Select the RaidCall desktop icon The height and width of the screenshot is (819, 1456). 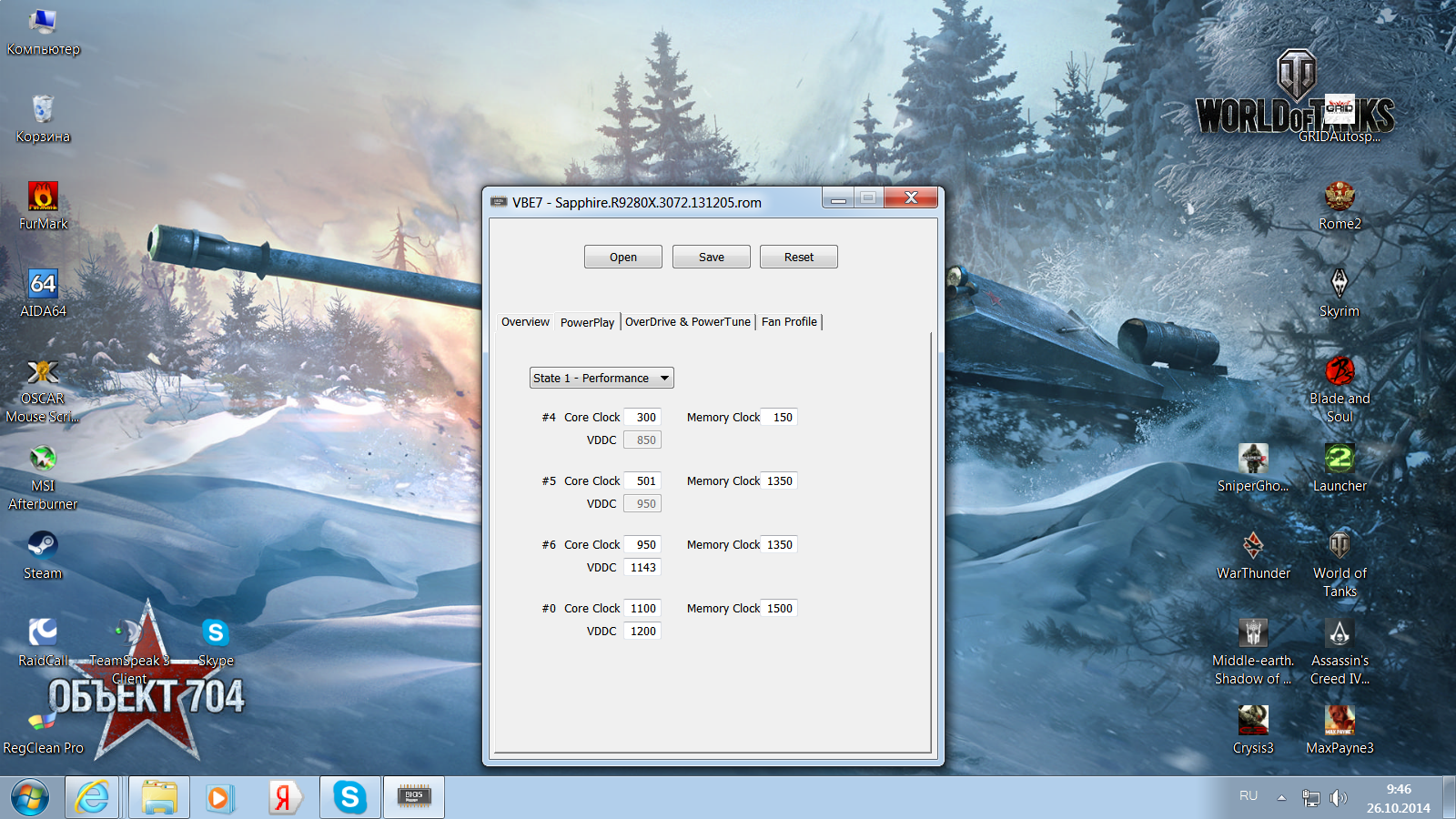click(43, 643)
